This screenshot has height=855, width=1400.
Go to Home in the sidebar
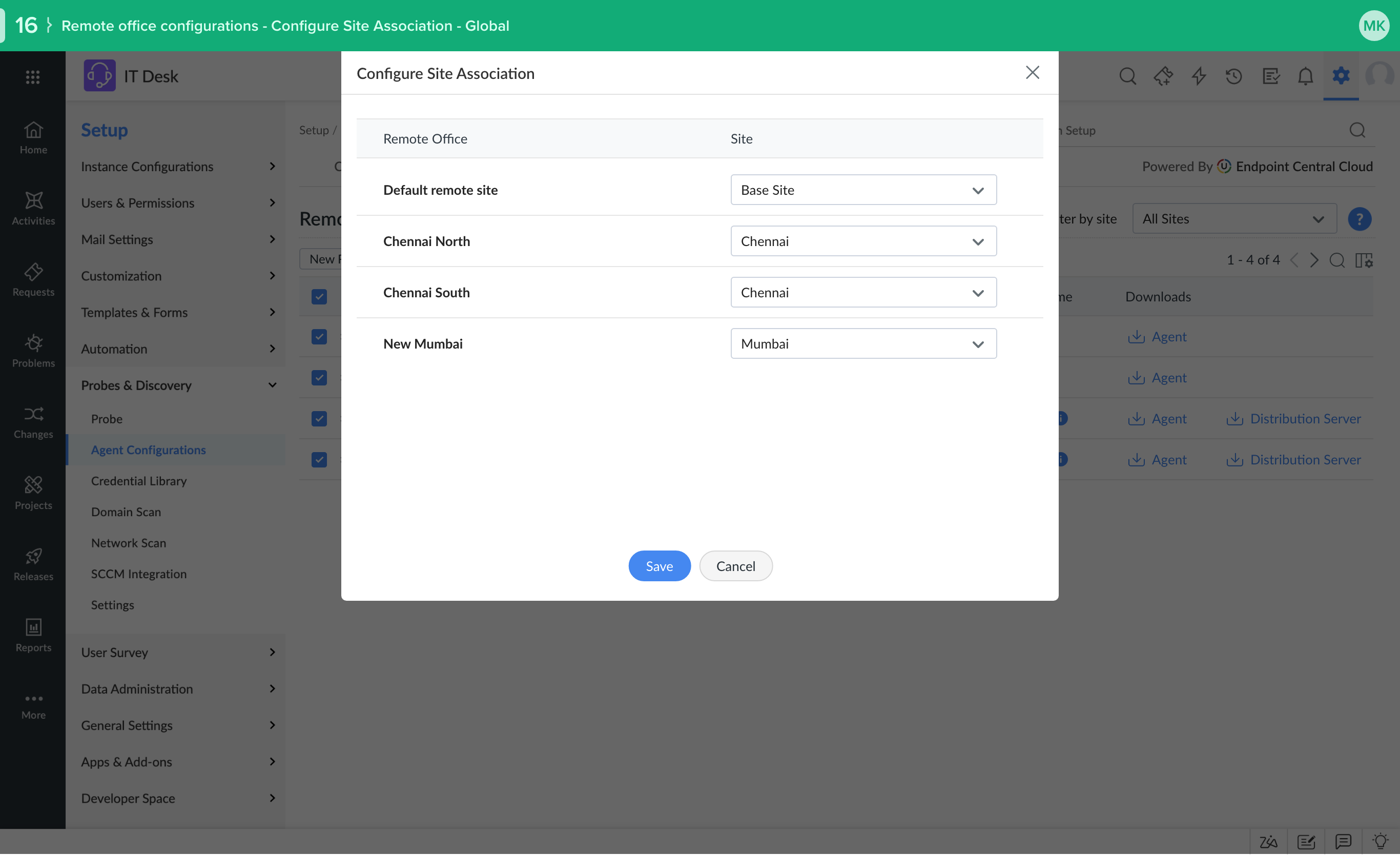tap(33, 137)
